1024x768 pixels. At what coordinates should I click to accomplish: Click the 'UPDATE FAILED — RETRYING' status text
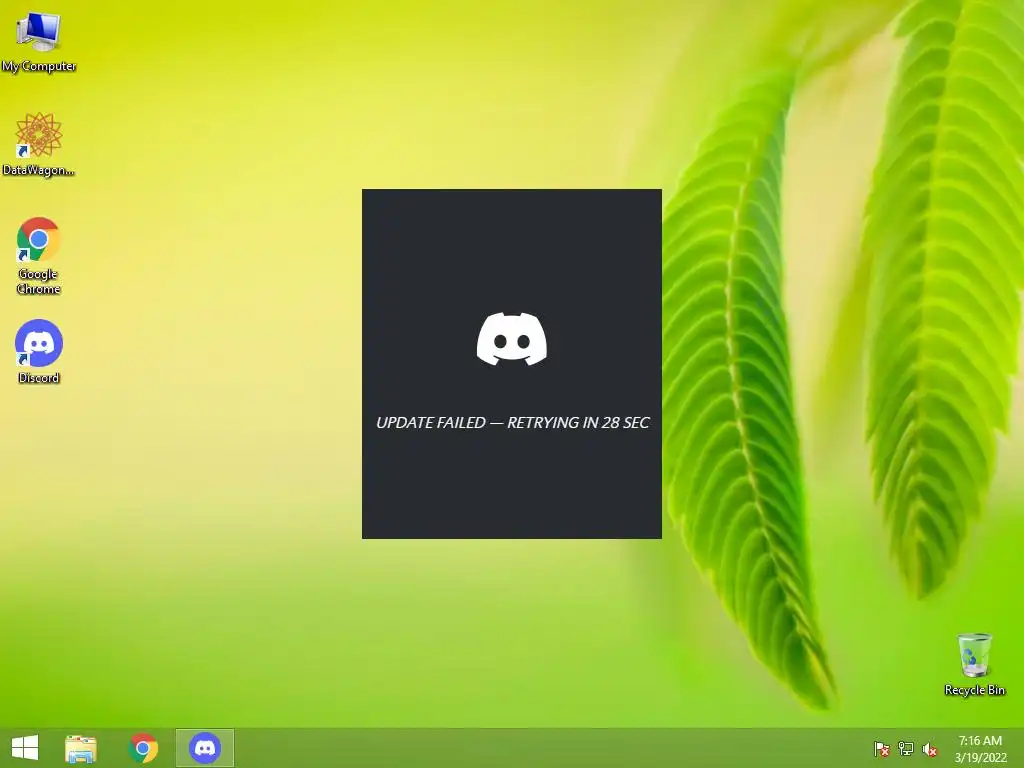pos(513,423)
